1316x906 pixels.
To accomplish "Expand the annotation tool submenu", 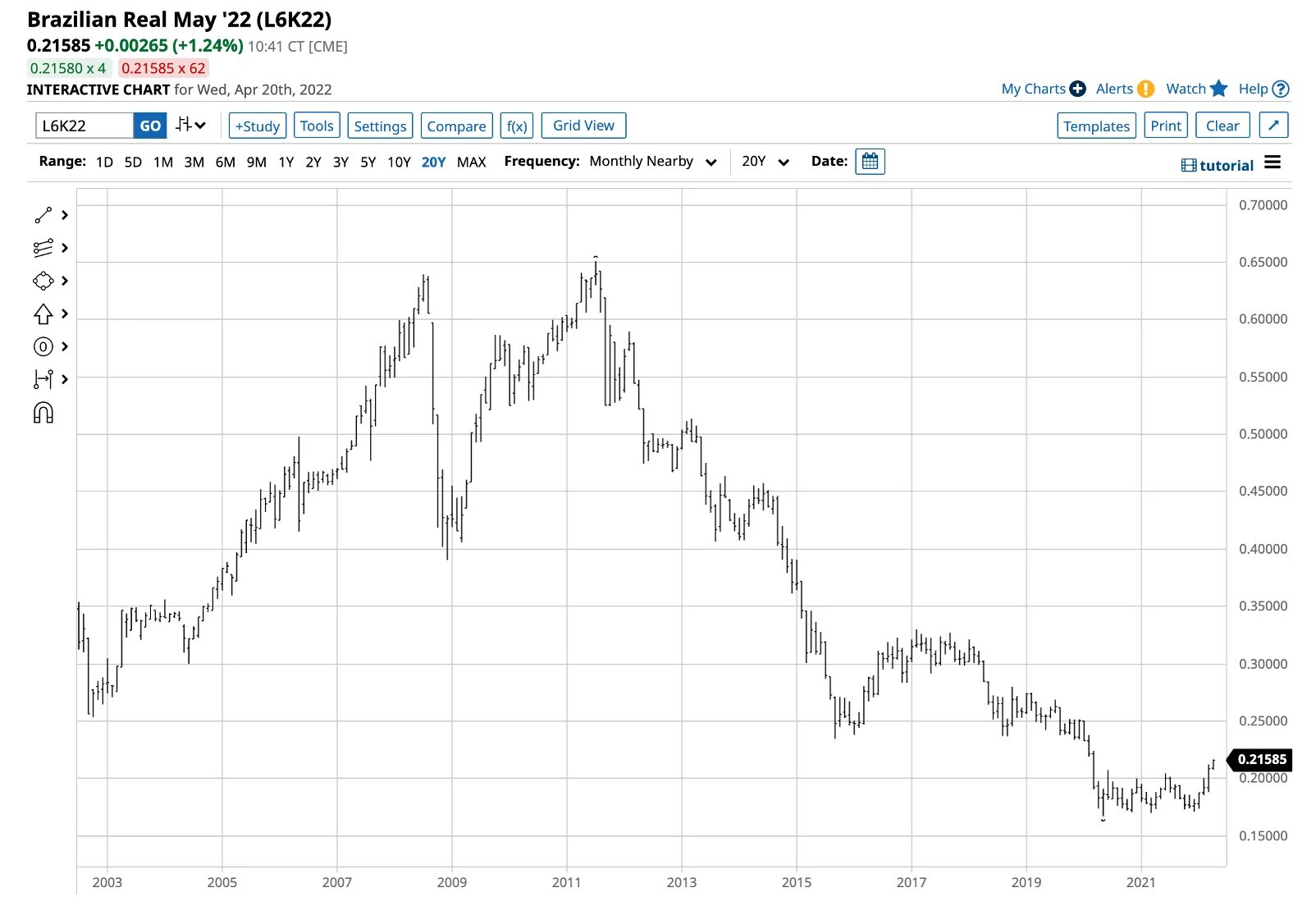I will tap(65, 346).
